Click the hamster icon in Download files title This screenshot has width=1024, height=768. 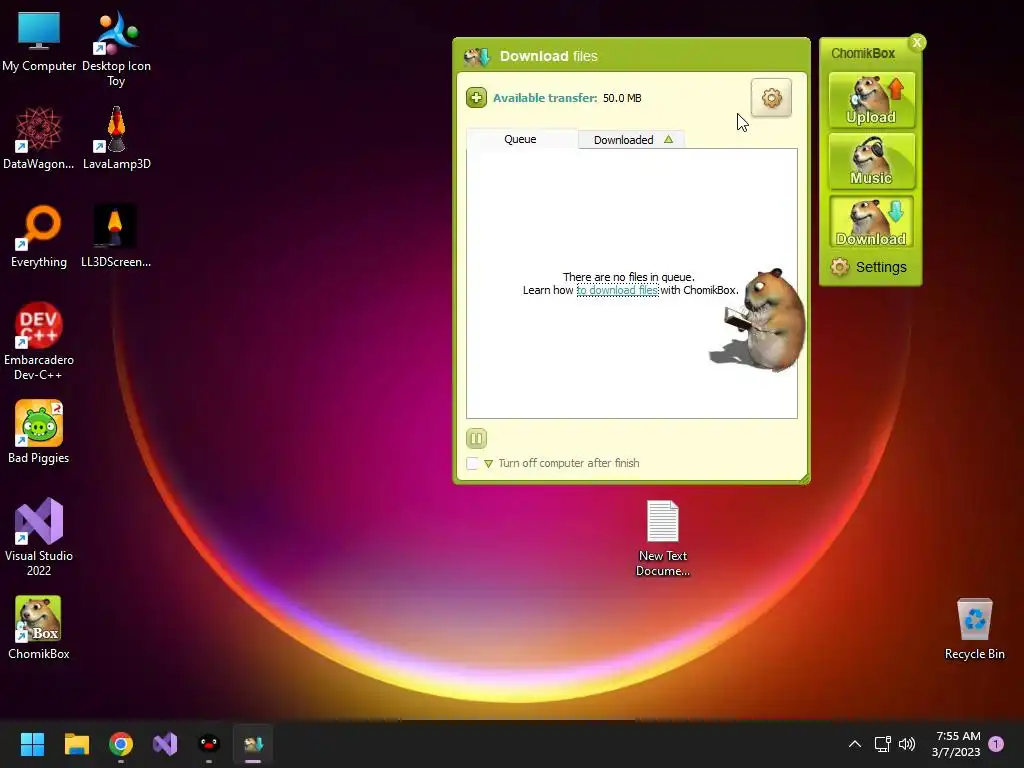pyautogui.click(x=477, y=56)
